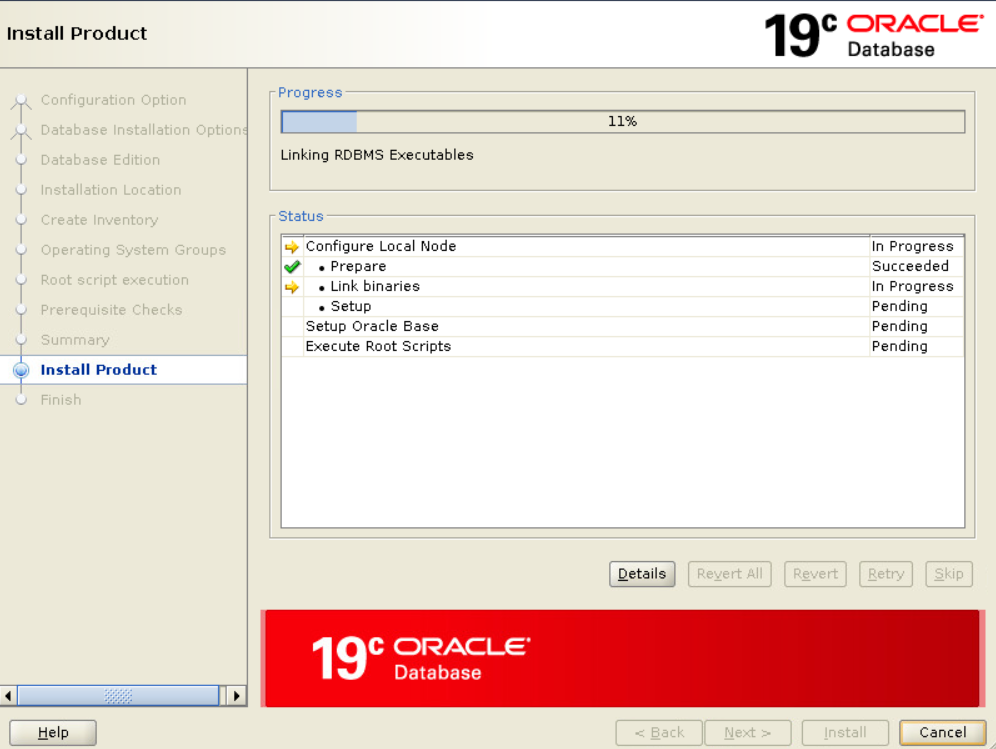Click the Revert button

[x=815, y=574]
